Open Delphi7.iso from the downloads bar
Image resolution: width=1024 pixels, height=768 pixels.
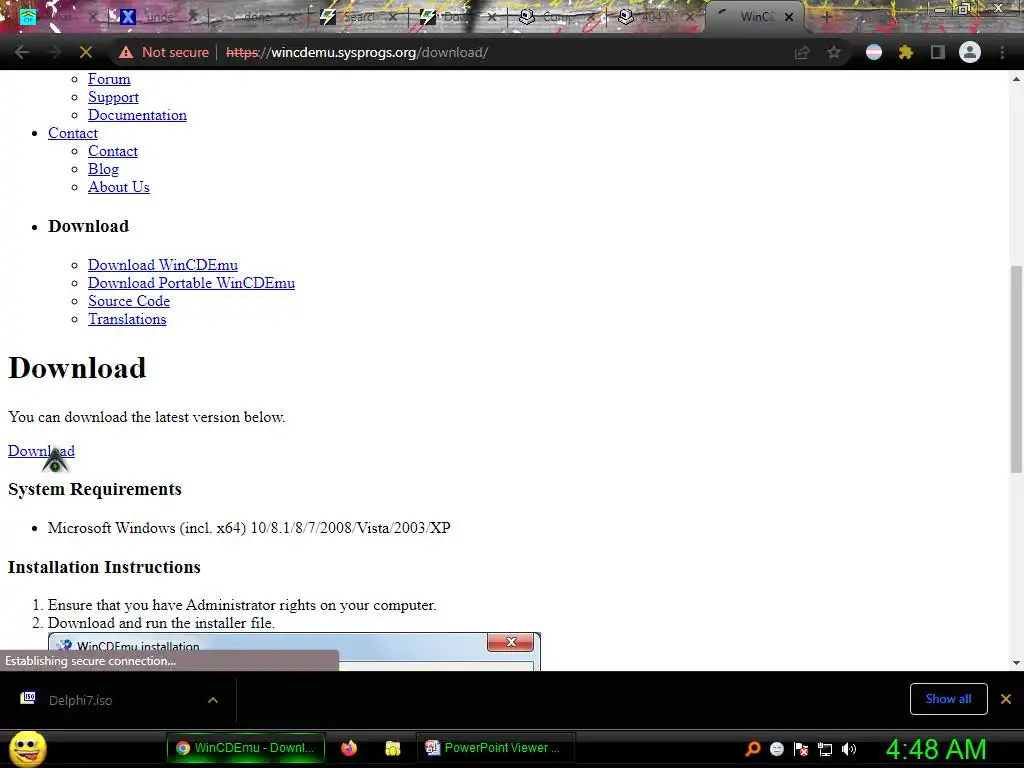[80, 700]
